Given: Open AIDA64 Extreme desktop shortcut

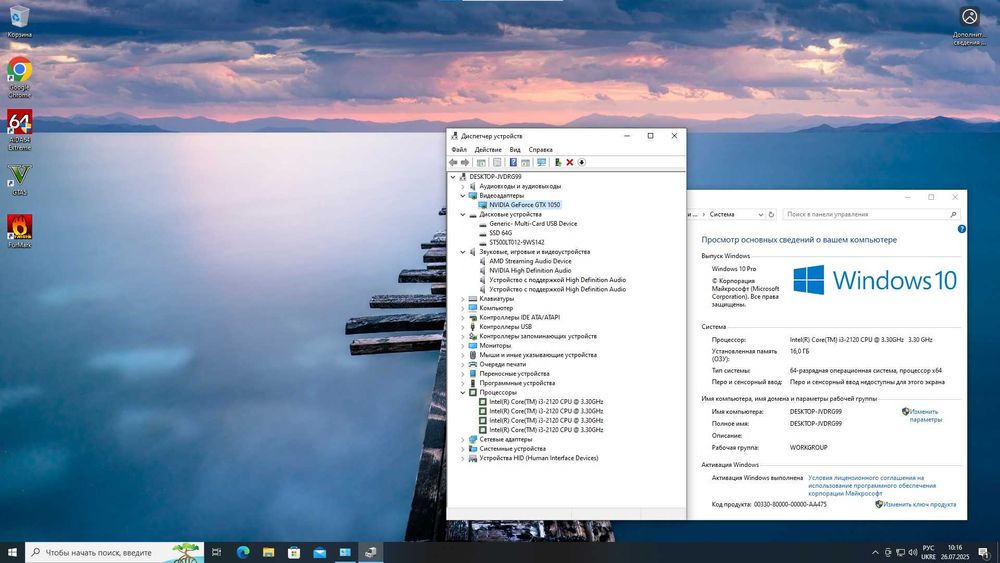Looking at the screenshot, I should pos(19,130).
